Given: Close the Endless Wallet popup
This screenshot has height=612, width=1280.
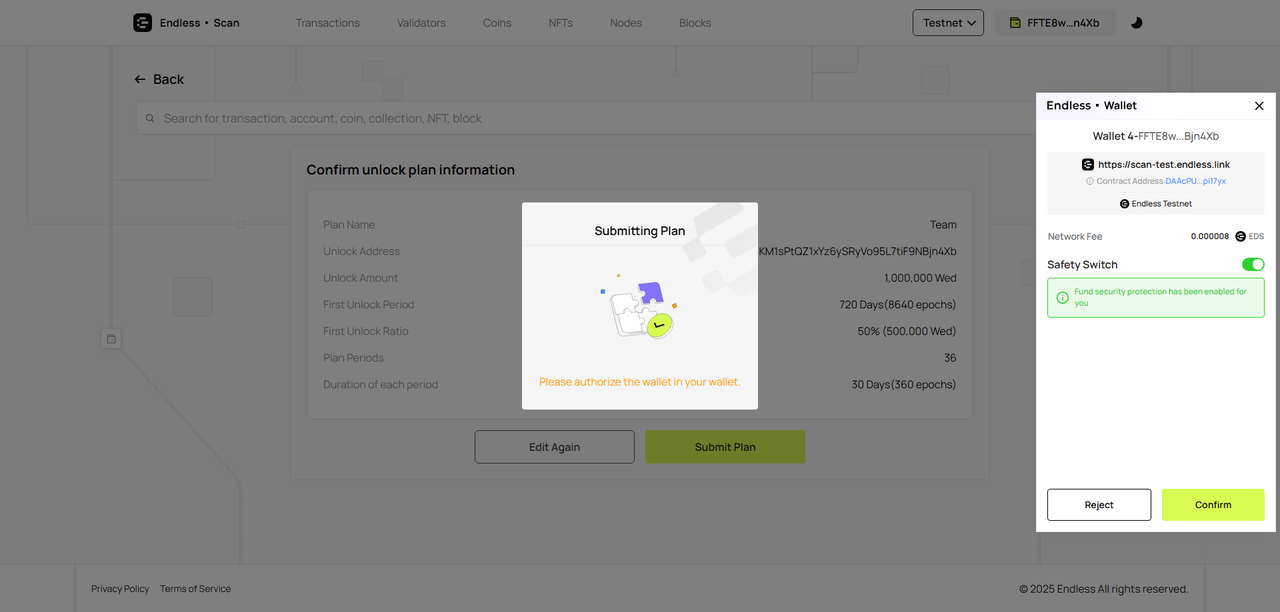Looking at the screenshot, I should (1258, 106).
